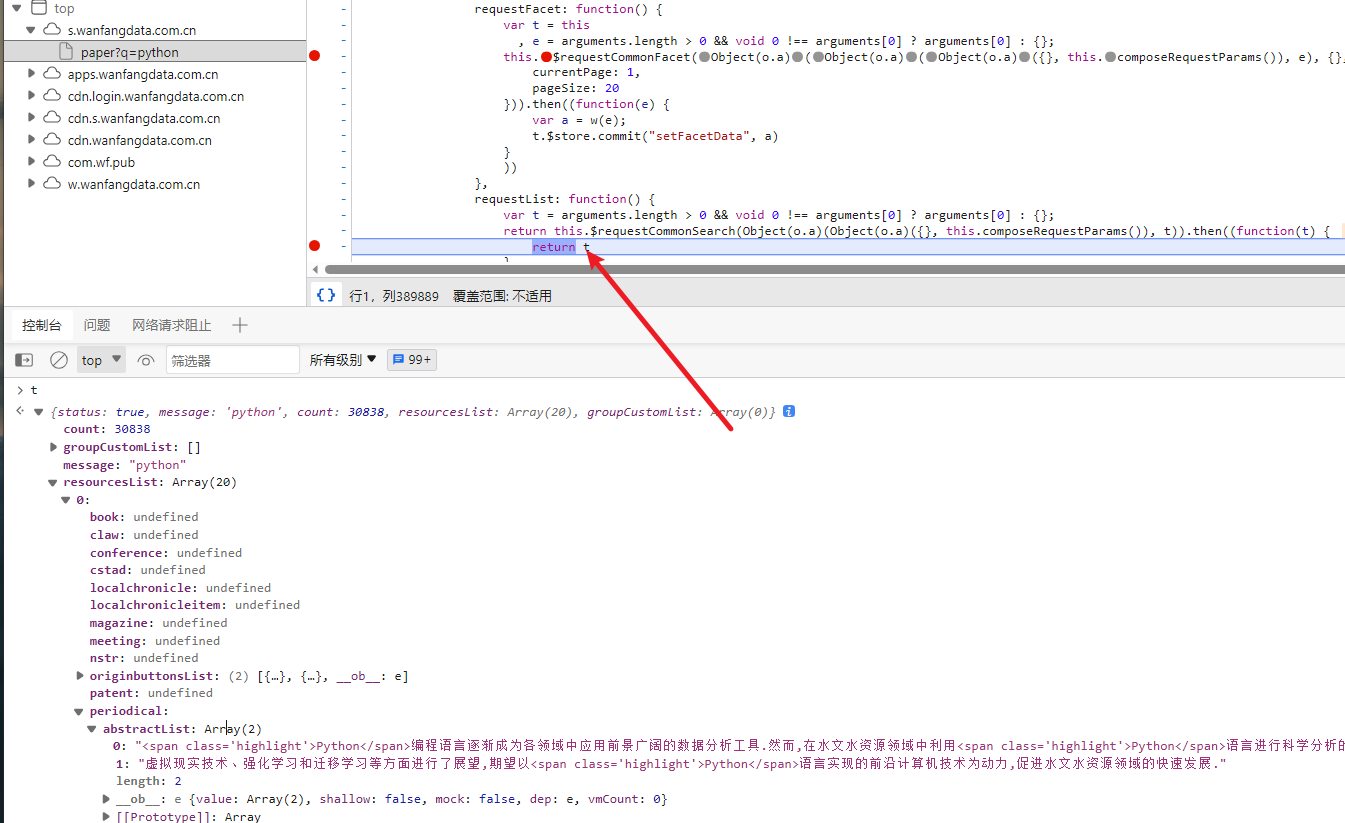Image resolution: width=1345 pixels, height=823 pixels.
Task: Click the localchronicle: undefined property
Action: 181,588
